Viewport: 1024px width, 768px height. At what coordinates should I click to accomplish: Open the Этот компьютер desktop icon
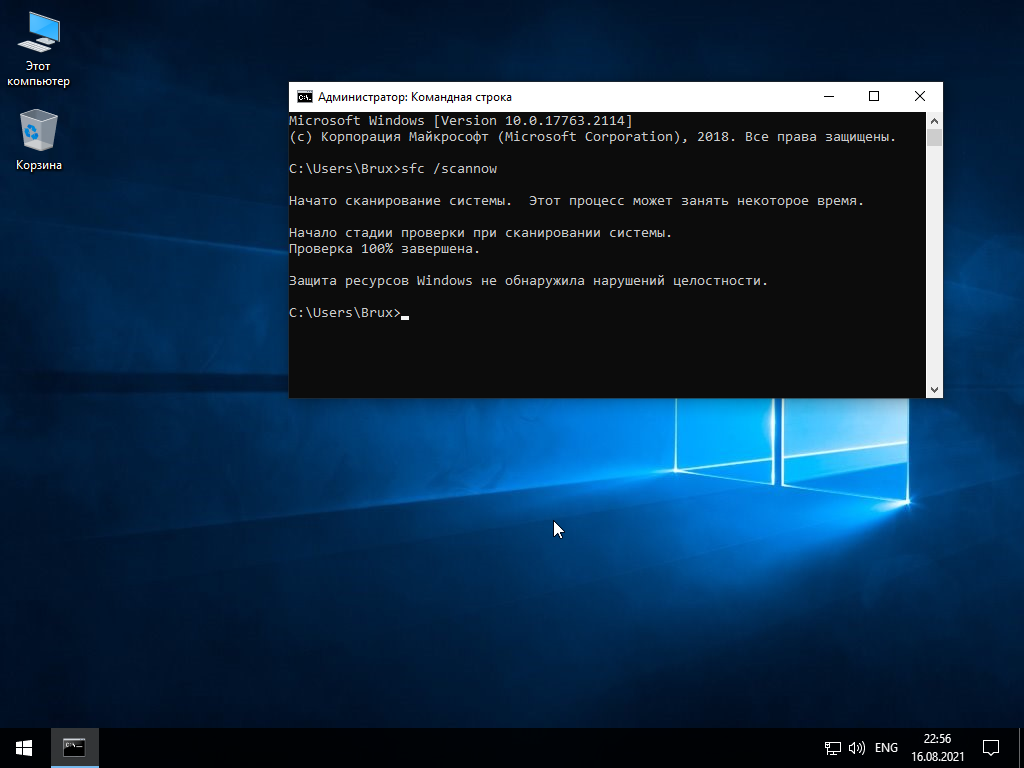pyautogui.click(x=38, y=36)
